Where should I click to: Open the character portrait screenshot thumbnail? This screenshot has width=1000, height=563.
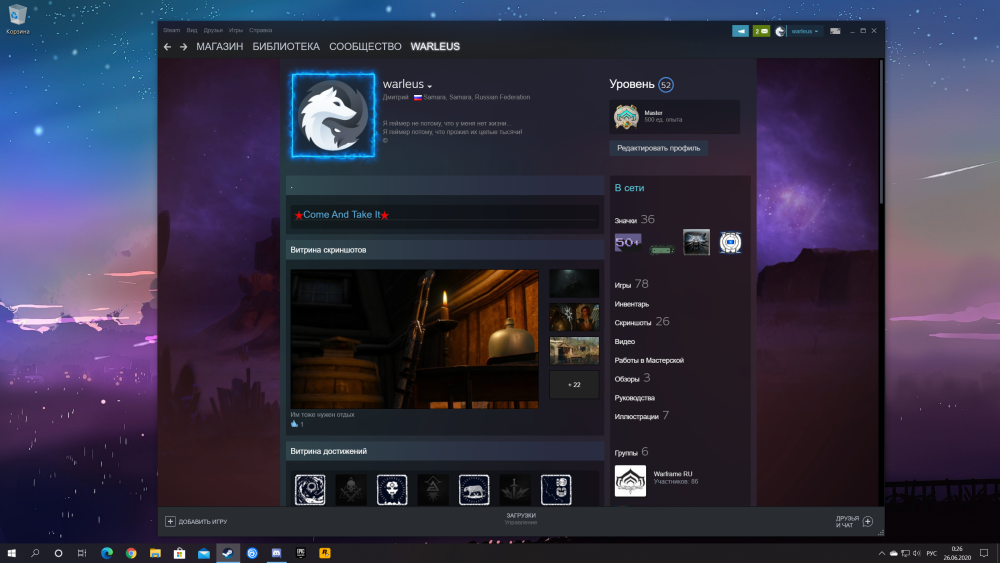pos(574,317)
